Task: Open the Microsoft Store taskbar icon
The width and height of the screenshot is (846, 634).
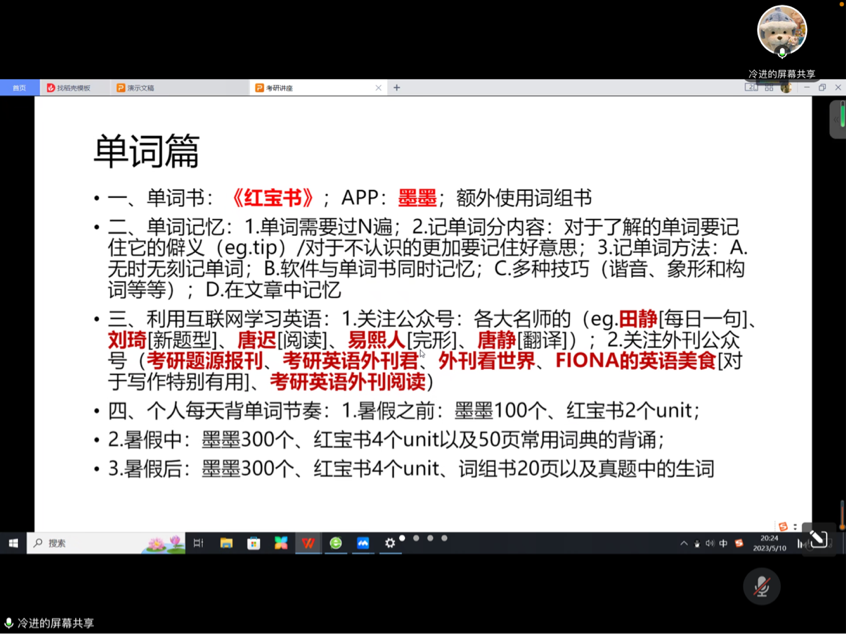Action: coord(254,543)
